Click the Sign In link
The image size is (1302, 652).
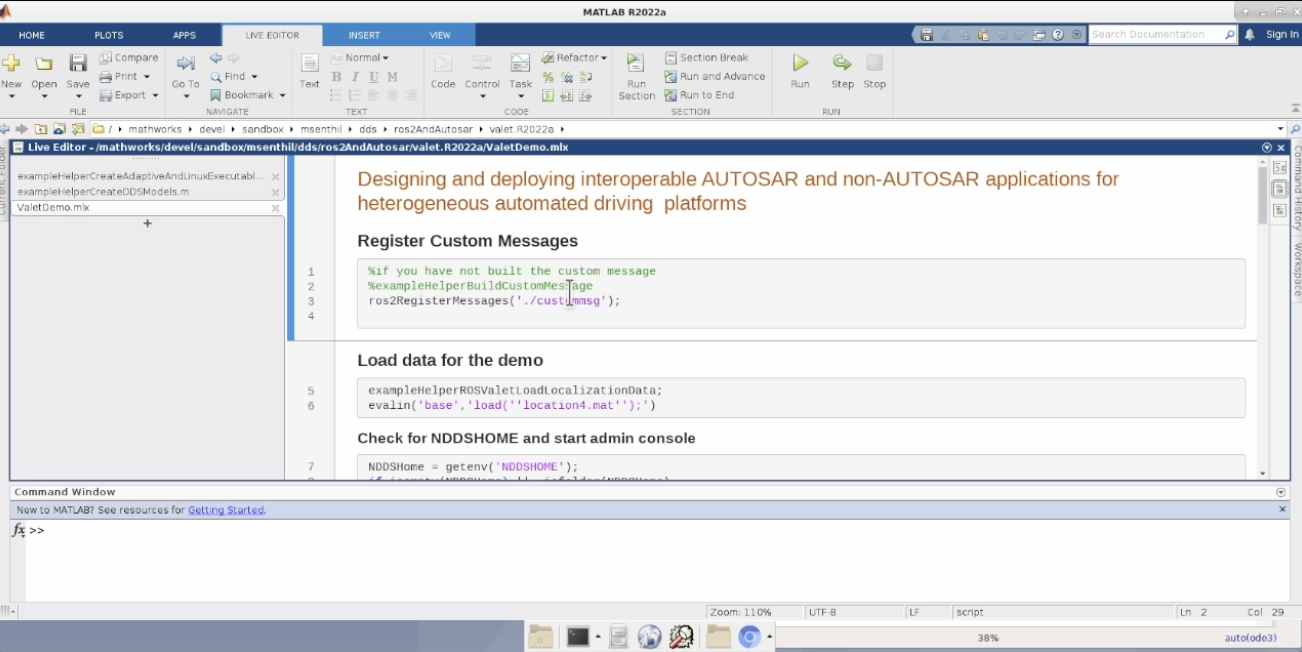point(1282,35)
